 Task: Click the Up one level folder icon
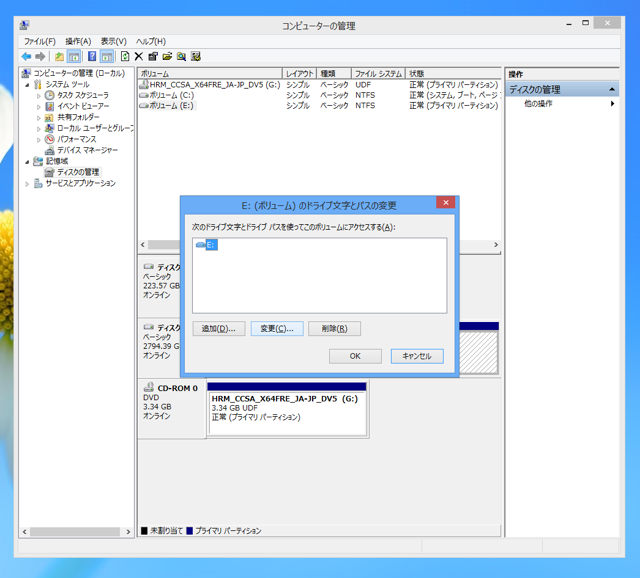pos(59,56)
